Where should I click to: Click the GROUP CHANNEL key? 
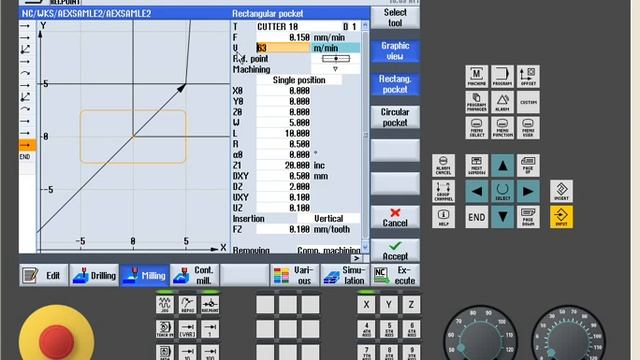443,191
